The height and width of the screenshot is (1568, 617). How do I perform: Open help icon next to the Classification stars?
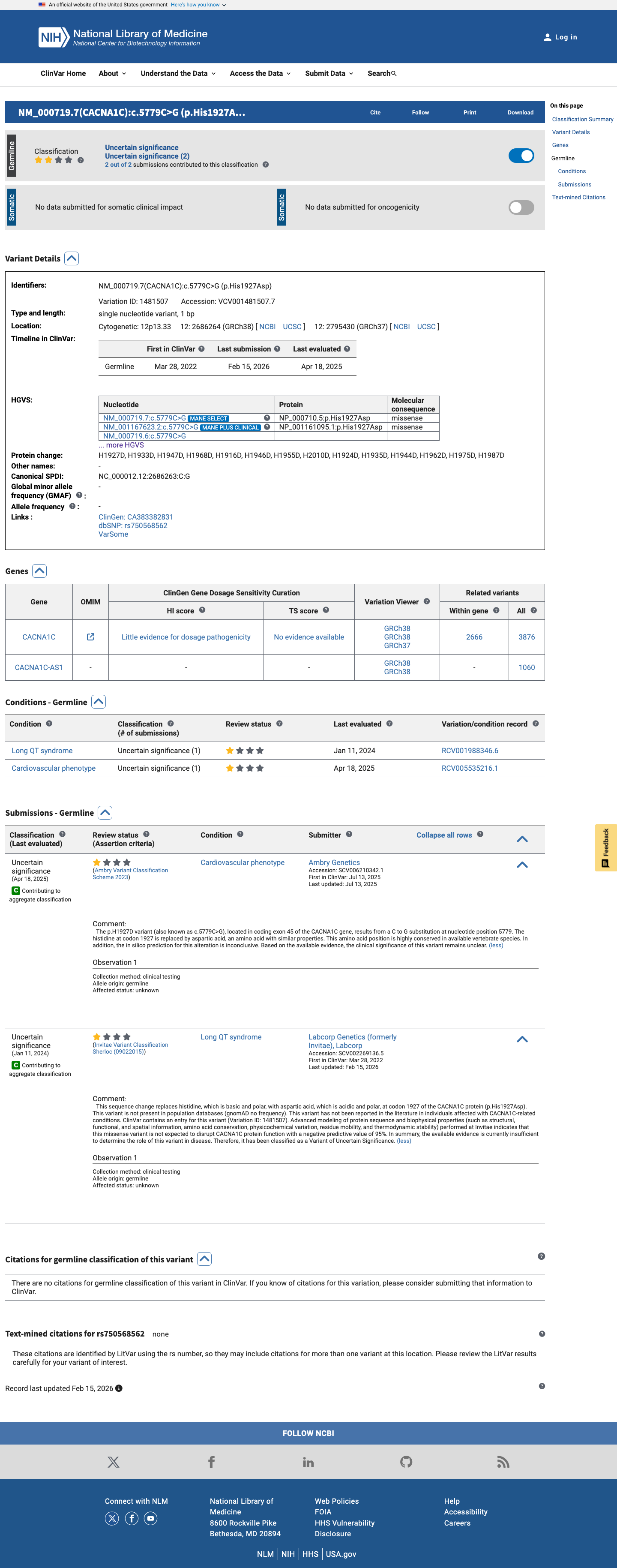tap(80, 160)
